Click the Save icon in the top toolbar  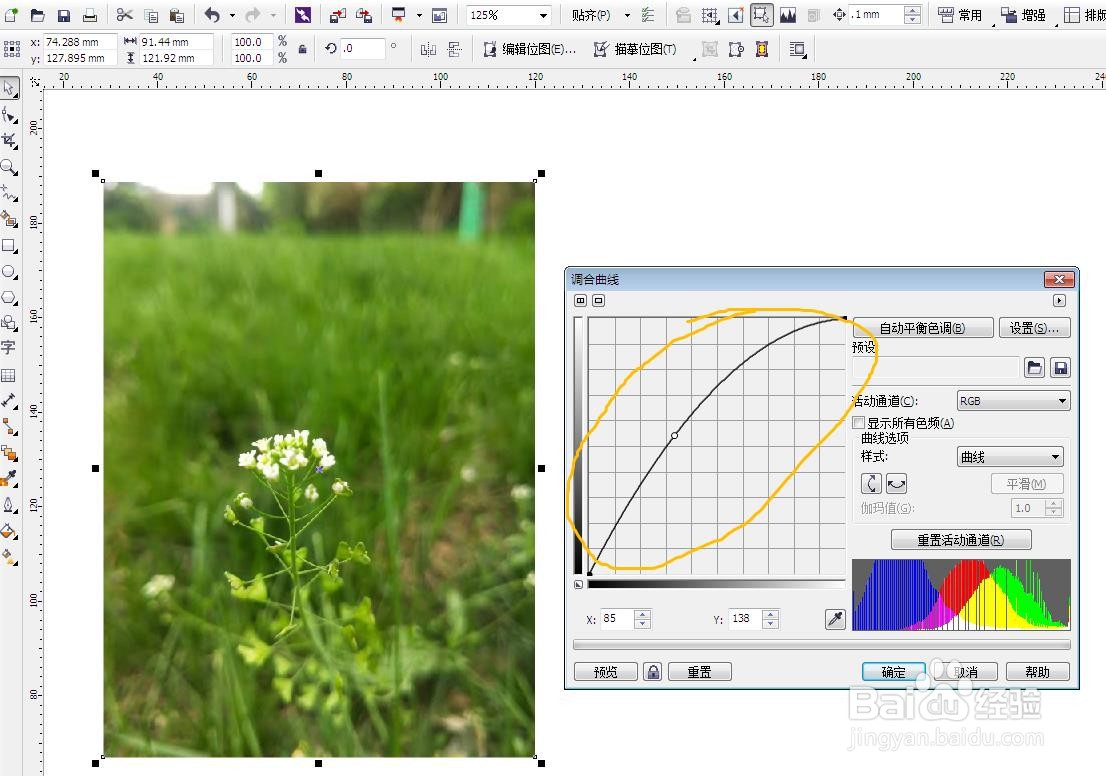pos(63,15)
